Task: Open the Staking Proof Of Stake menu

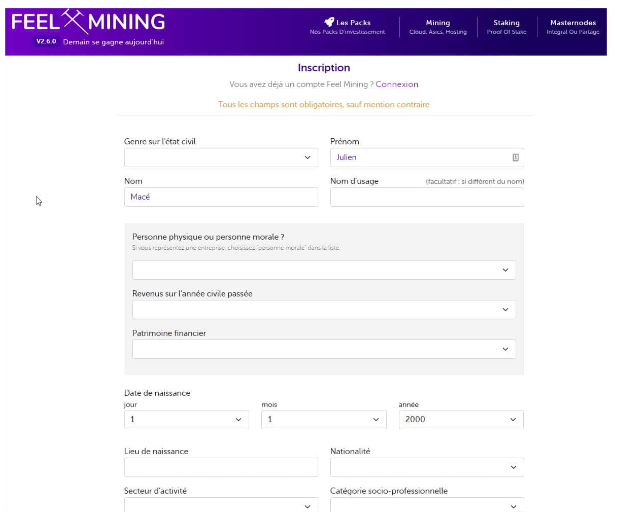Action: click(x=506, y=27)
